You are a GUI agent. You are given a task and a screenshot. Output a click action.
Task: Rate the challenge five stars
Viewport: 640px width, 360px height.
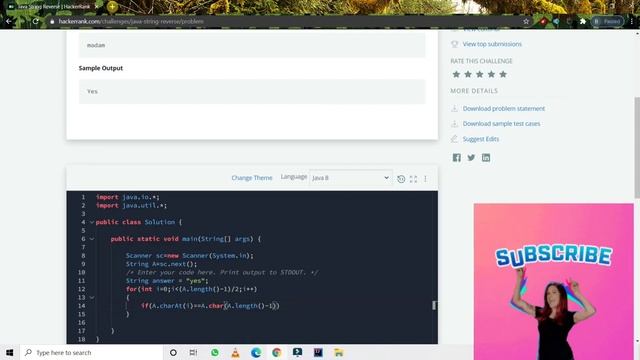click(503, 74)
